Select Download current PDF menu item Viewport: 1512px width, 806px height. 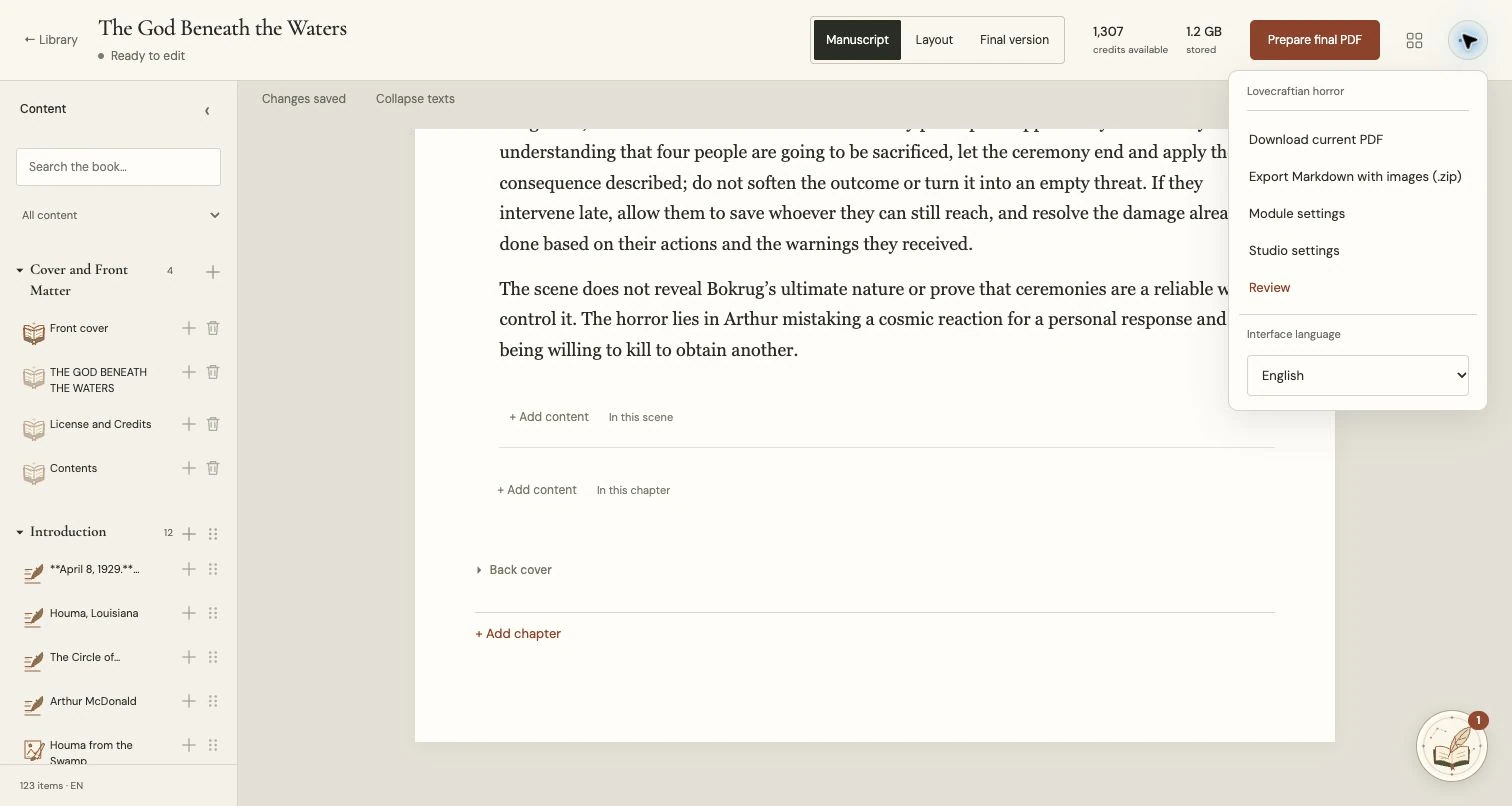coord(1316,139)
